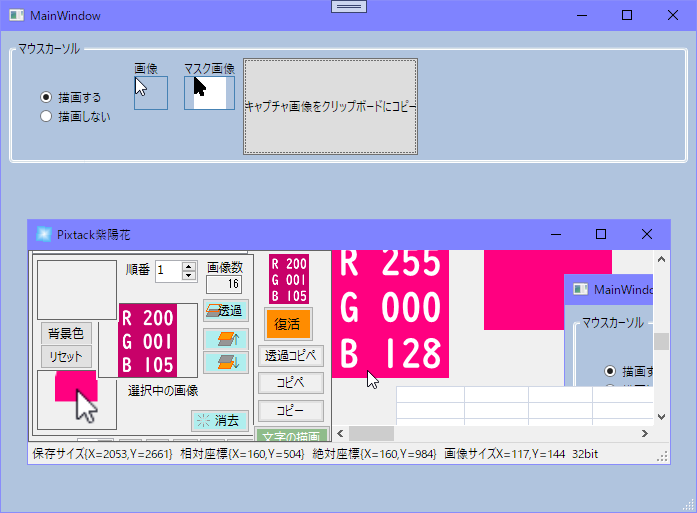
Task: Click the 消去 button with sparkle icon
Action: [x=220, y=421]
